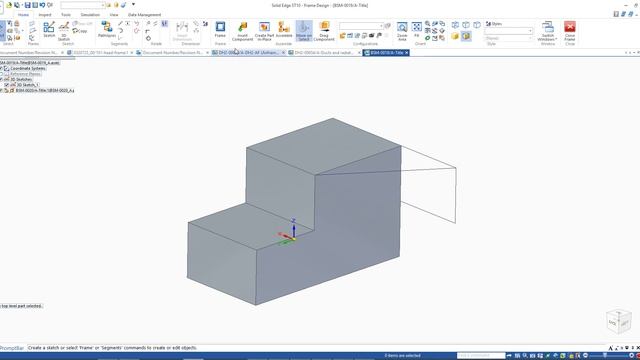
Task: Click the shaded with edges view icon
Action: point(466,36)
